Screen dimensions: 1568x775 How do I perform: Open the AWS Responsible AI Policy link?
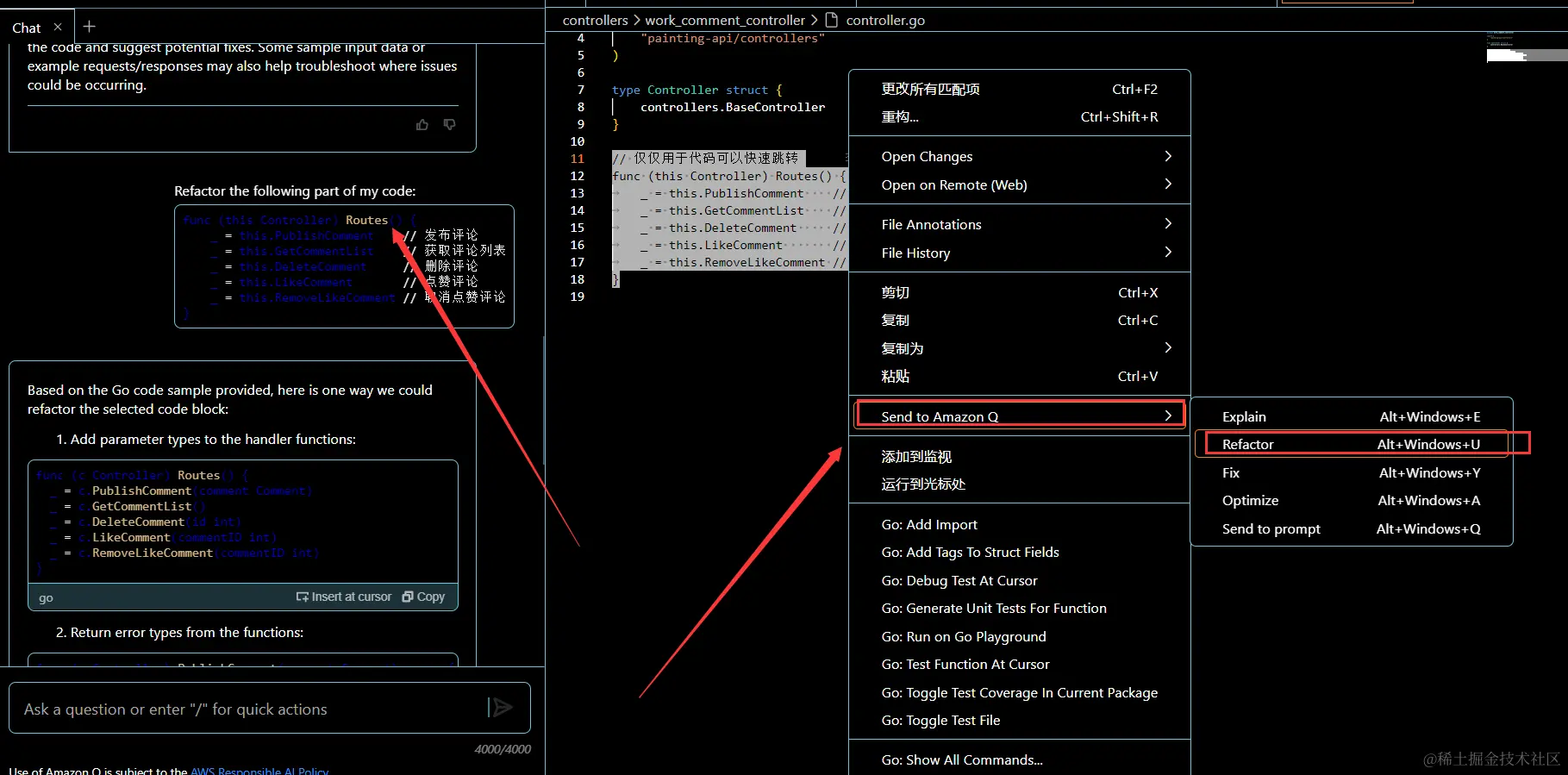click(259, 771)
